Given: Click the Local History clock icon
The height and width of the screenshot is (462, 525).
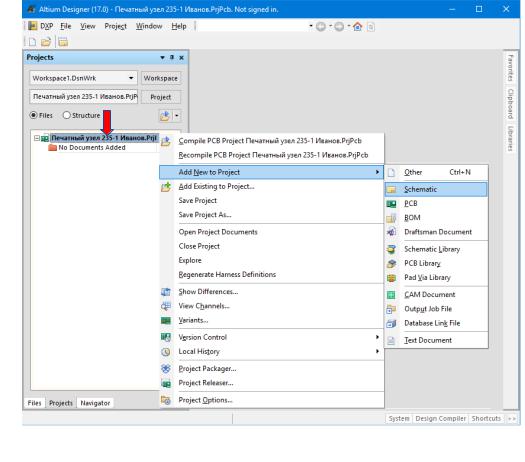Looking at the screenshot, I should [166, 352].
